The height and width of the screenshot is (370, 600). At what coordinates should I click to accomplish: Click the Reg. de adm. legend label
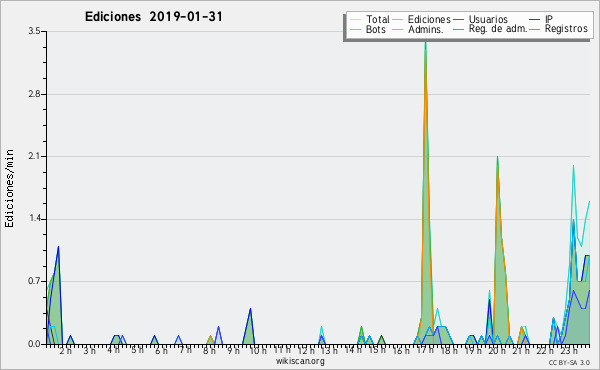coord(498,29)
